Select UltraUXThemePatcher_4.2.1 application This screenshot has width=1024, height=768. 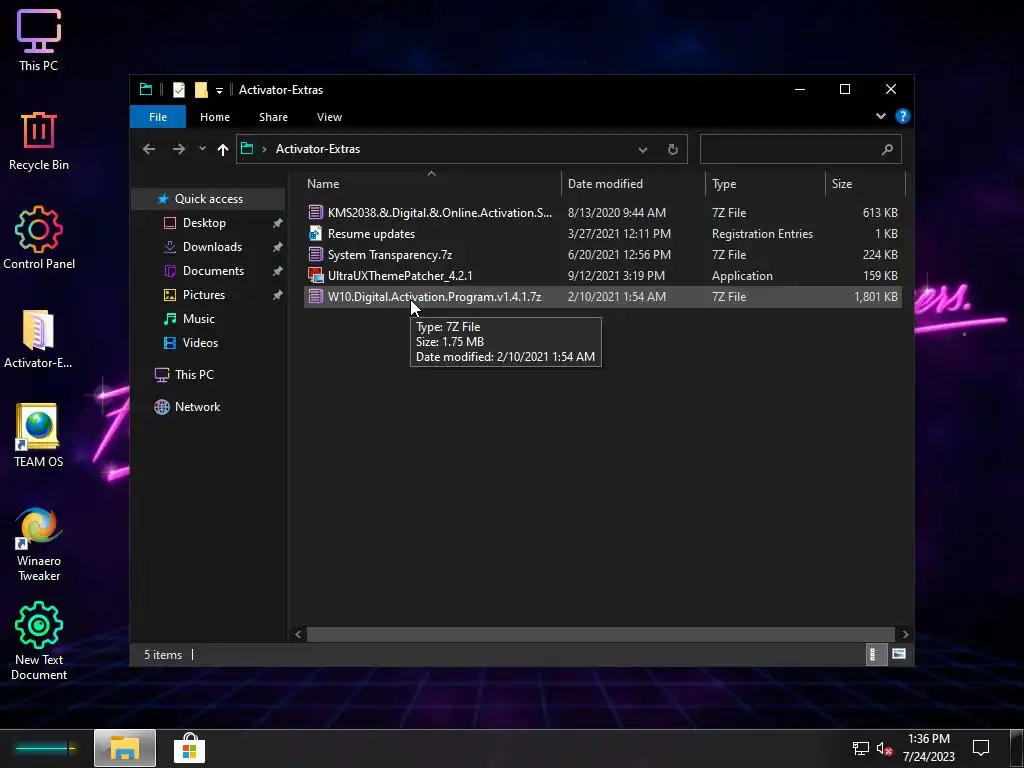point(603,276)
